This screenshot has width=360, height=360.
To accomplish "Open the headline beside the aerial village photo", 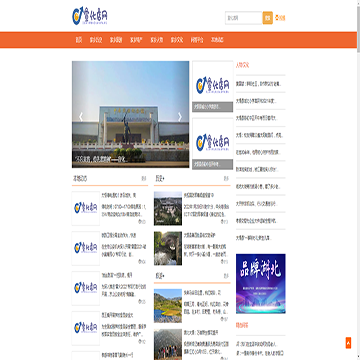I will [x=199, y=195].
